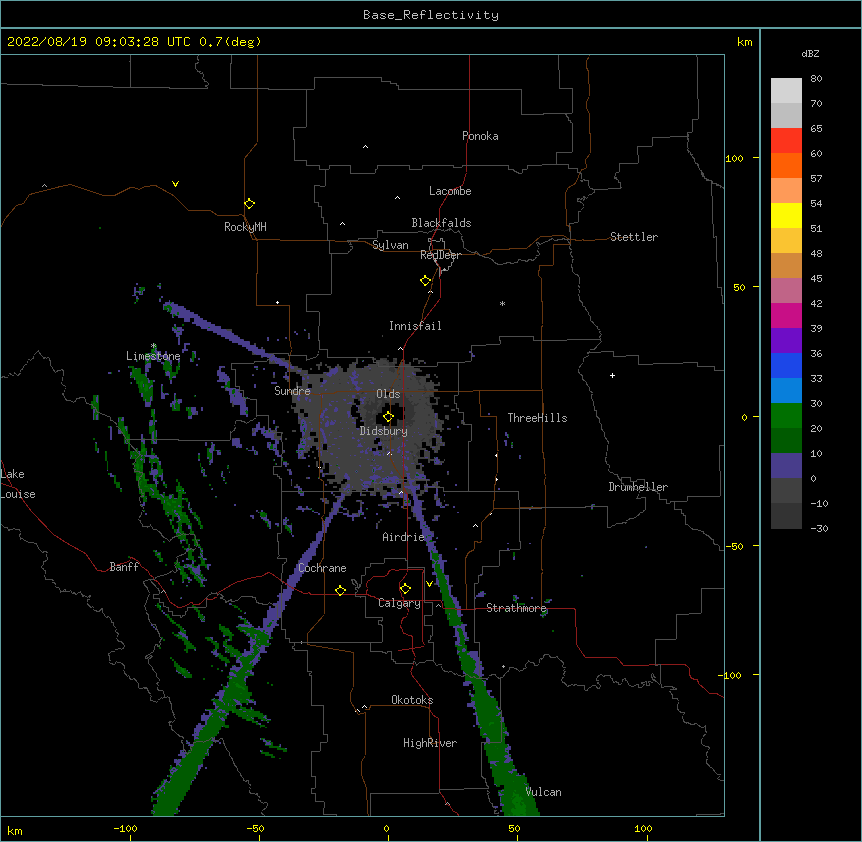Click the 50 km label on the bottom axis

click(514, 828)
